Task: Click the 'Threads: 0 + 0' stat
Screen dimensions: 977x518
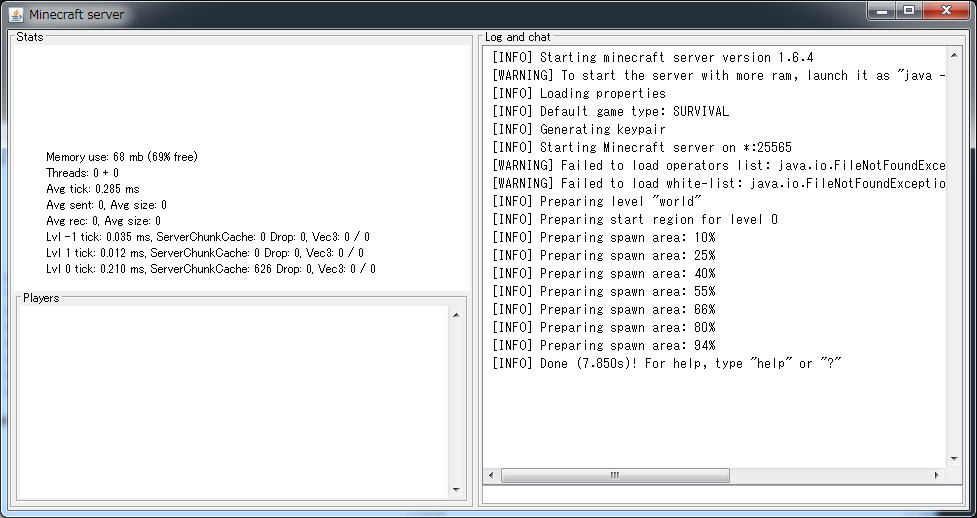Action: tap(82, 173)
